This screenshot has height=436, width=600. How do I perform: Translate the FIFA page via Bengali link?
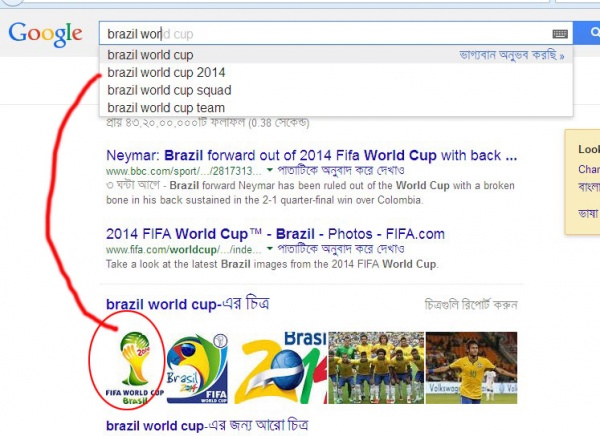pos(341,249)
